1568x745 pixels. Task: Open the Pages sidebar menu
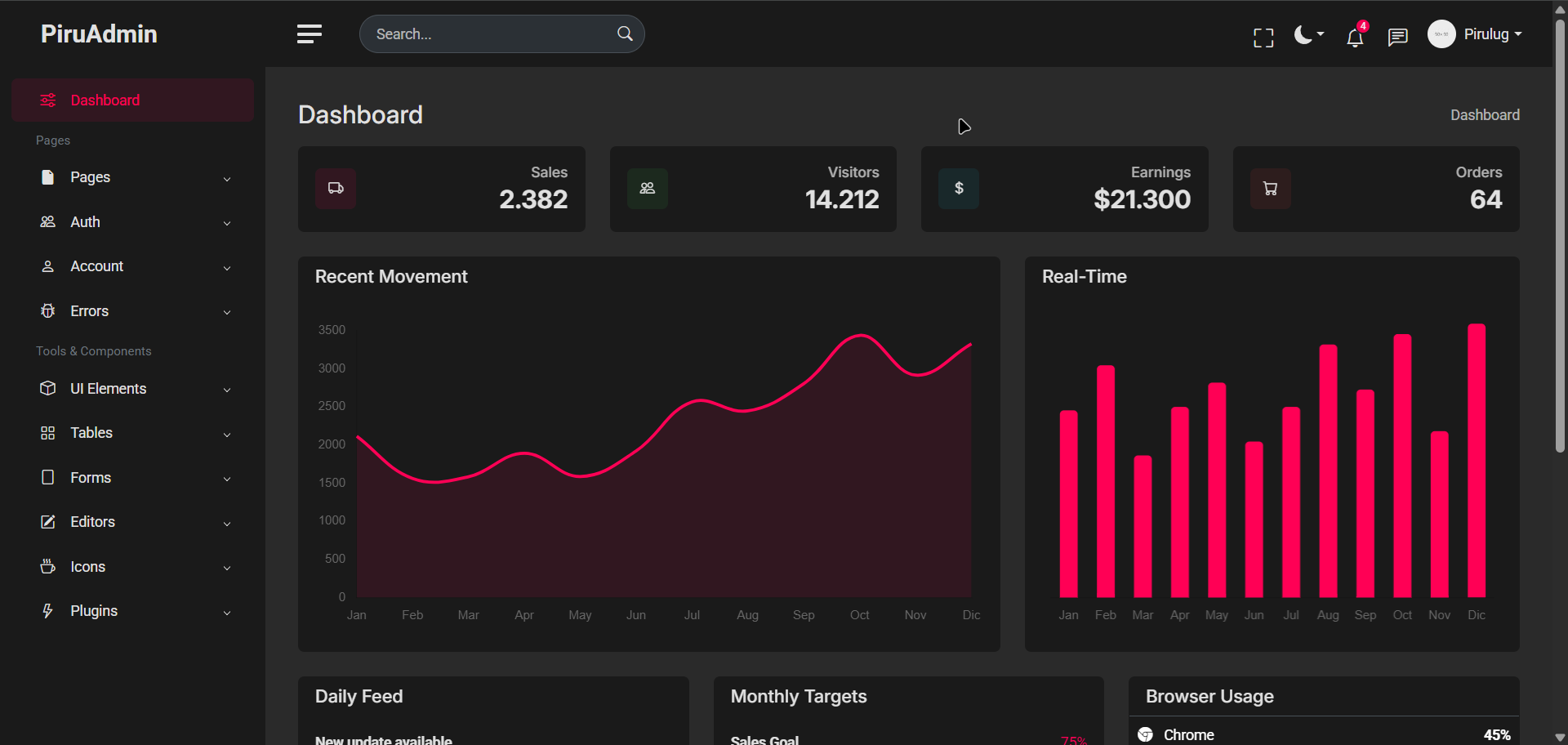click(x=132, y=177)
